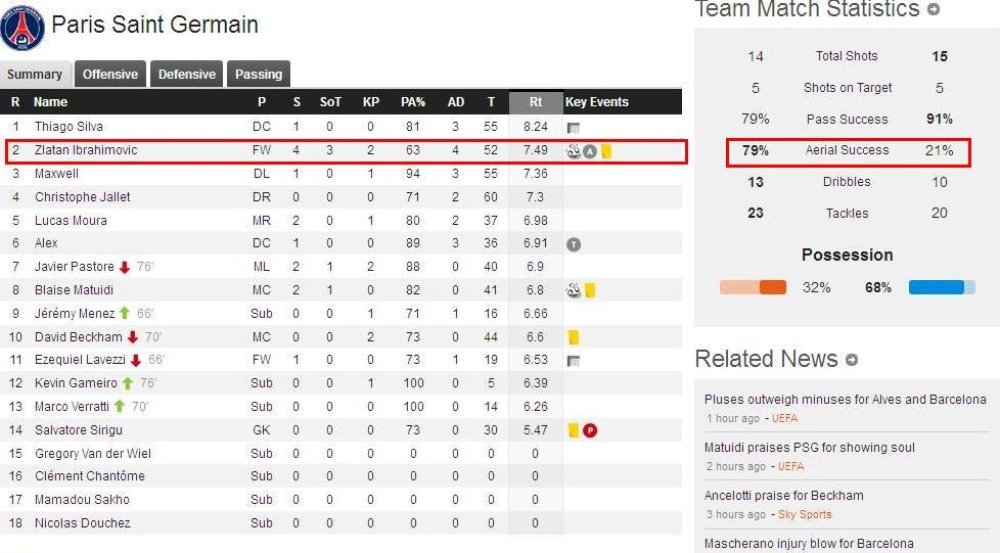1000x553 pixels.
Task: Open the Passing tab
Action: pos(258,74)
